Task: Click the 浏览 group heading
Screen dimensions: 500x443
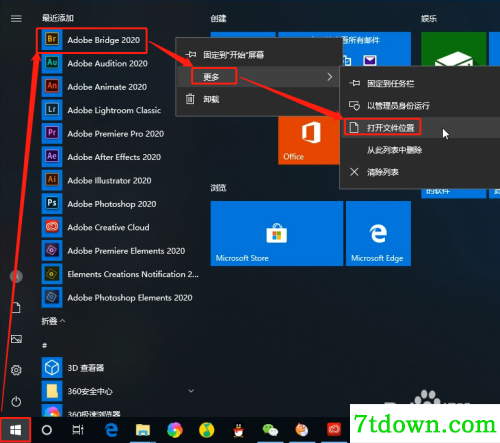Action: 218,188
